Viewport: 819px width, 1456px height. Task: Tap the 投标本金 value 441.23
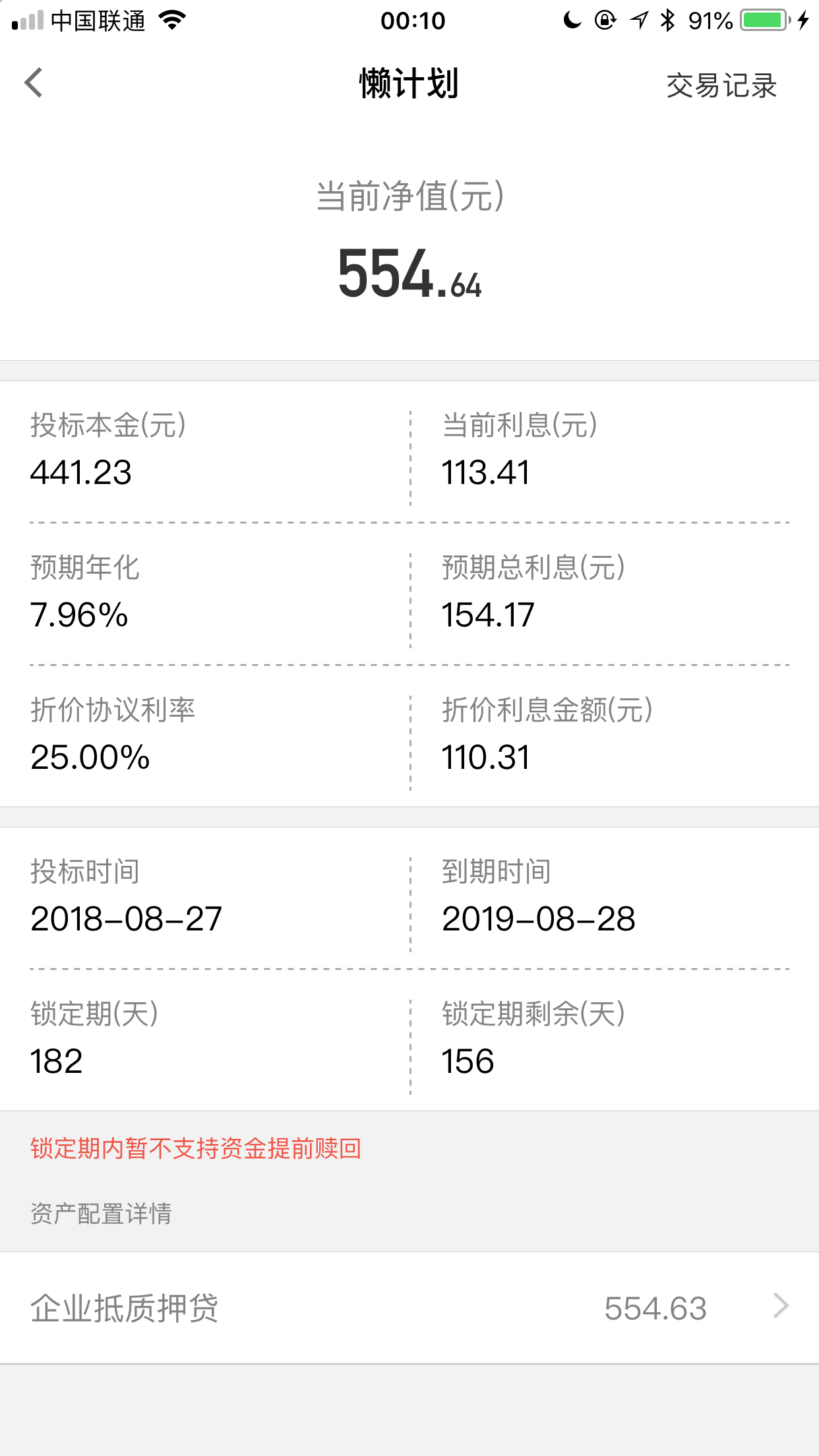[x=81, y=473]
